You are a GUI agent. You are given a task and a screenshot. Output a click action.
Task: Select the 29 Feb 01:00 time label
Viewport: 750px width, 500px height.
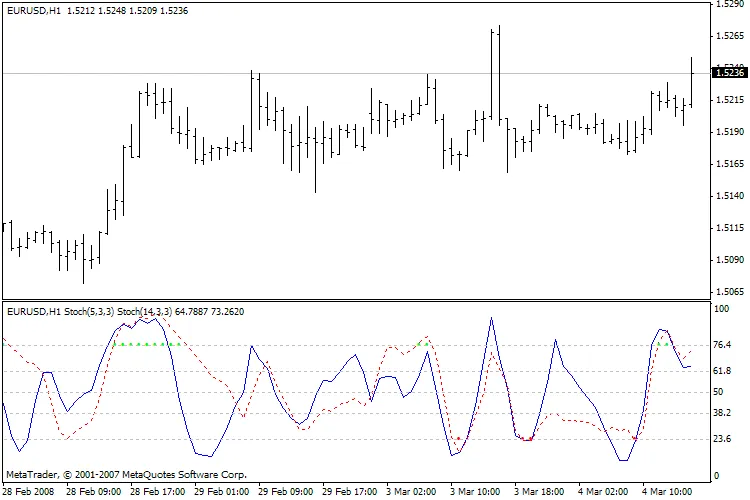[x=223, y=492]
